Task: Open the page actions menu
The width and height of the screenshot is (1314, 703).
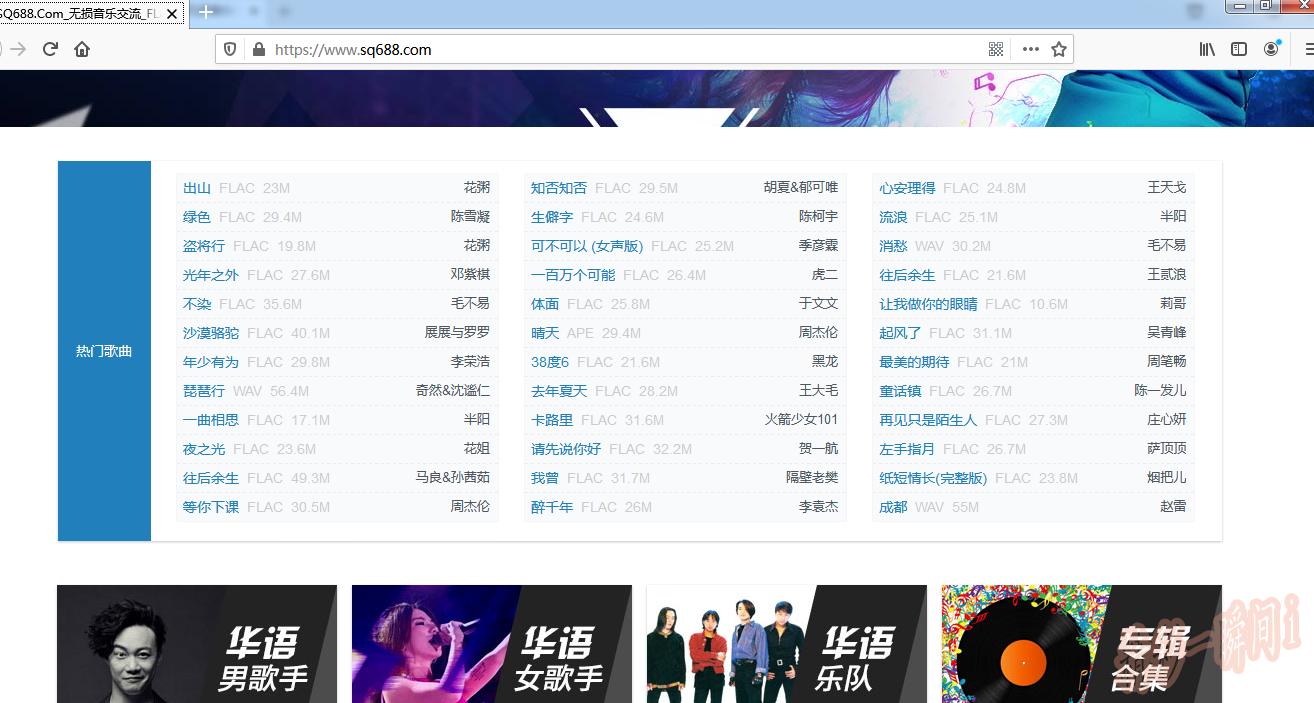Action: [1030, 48]
